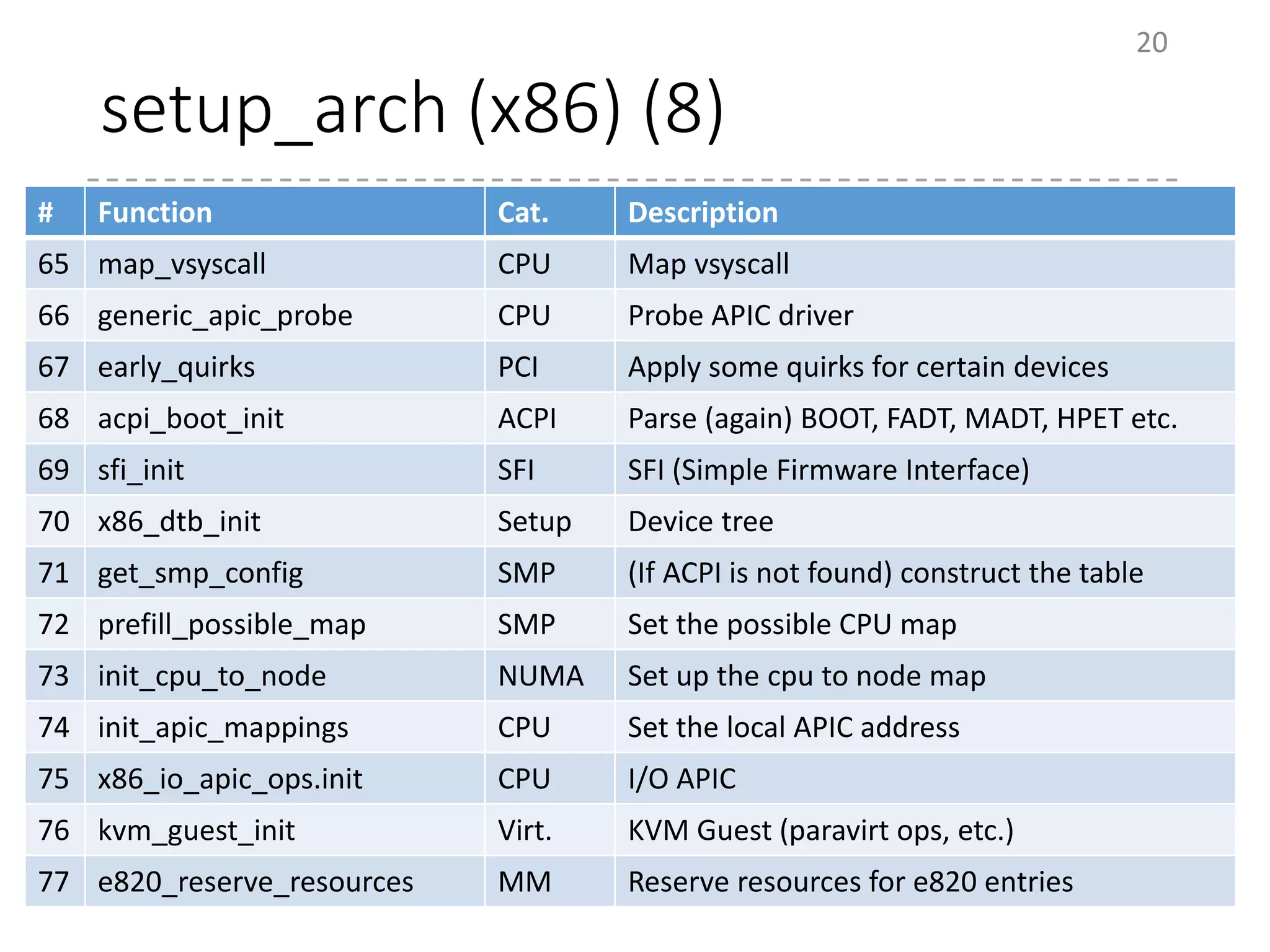Viewport: 1270px width, 952px height.
Task: Click the slide title setup_arch (x86) (8)
Action: (412, 110)
